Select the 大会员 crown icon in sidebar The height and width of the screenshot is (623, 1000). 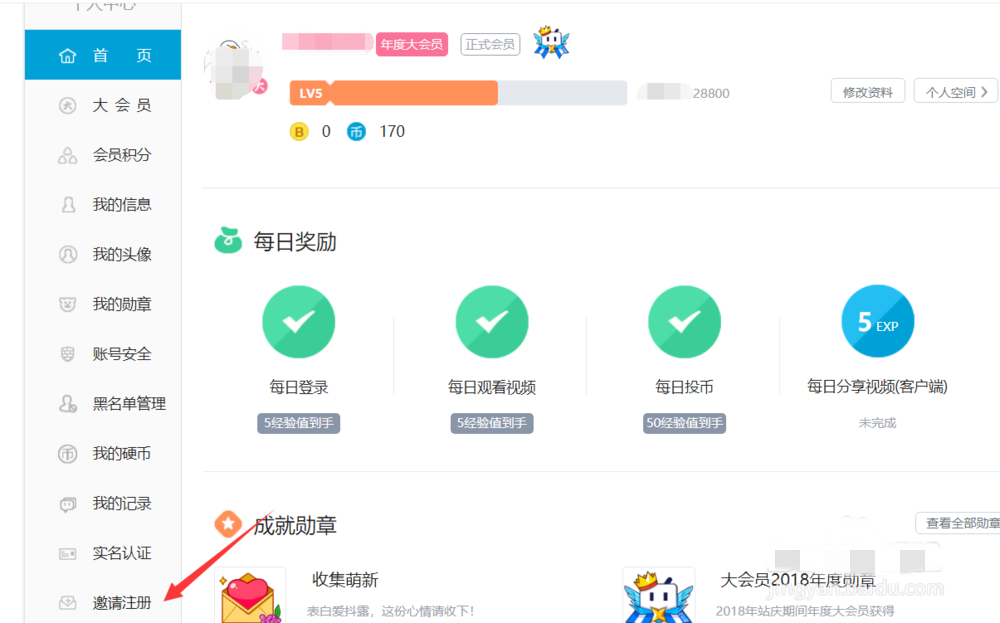click(x=68, y=104)
